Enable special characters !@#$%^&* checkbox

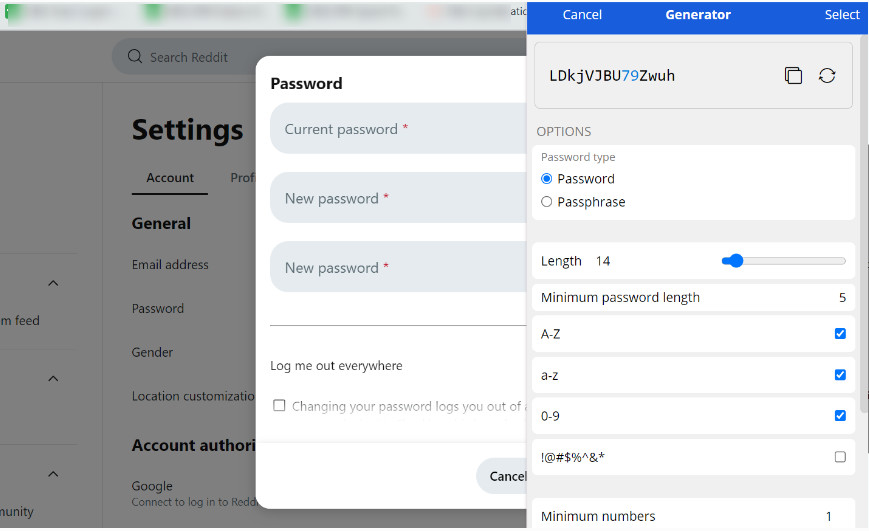tap(840, 457)
